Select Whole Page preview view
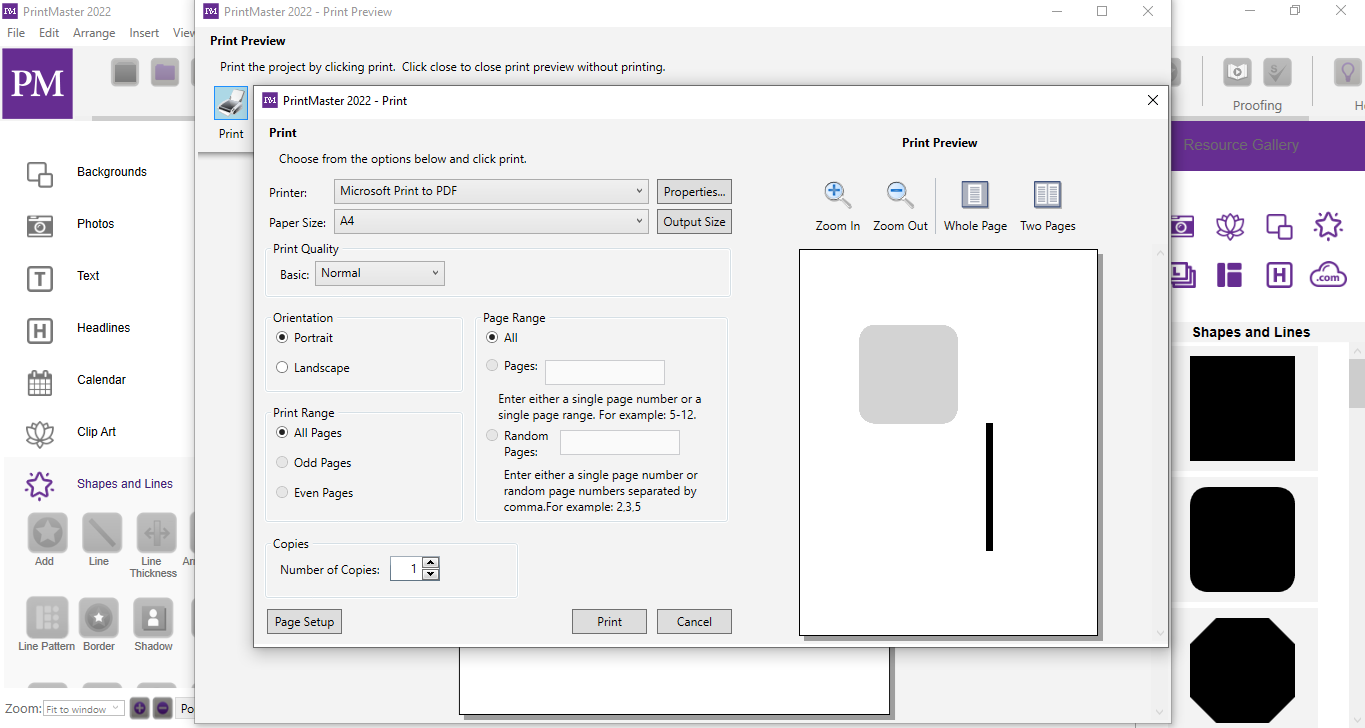Viewport: 1365px width, 728px height. click(x=975, y=194)
